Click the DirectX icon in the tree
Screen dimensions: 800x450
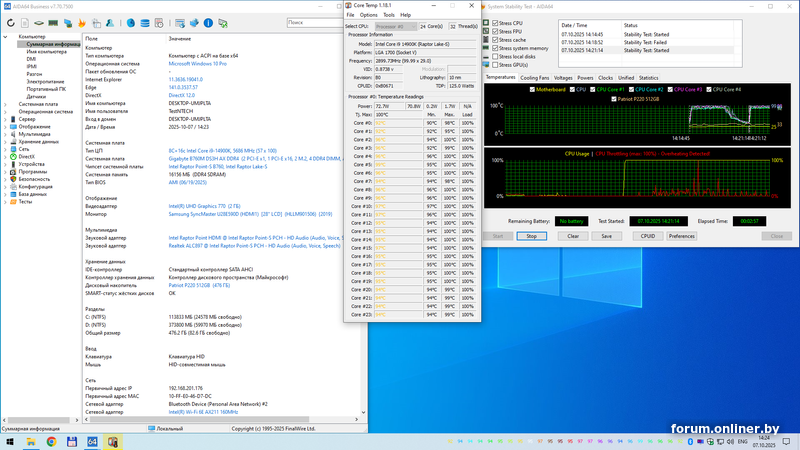(13, 156)
